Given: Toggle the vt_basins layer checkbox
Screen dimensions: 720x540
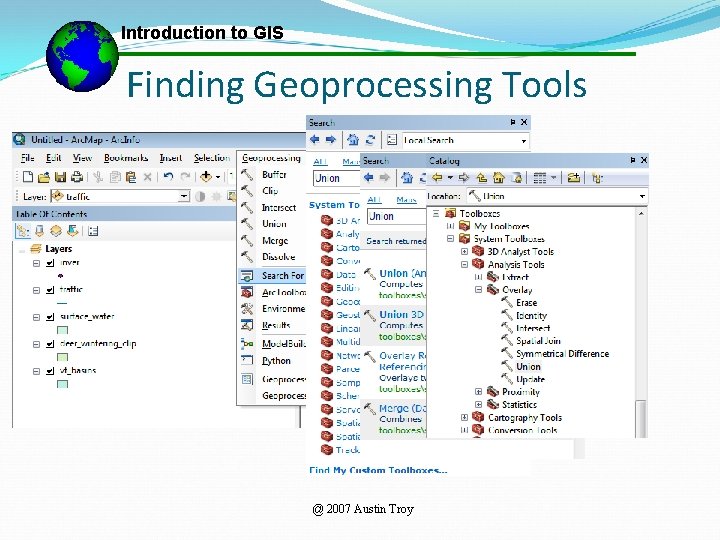Looking at the screenshot, I should click(50, 371).
